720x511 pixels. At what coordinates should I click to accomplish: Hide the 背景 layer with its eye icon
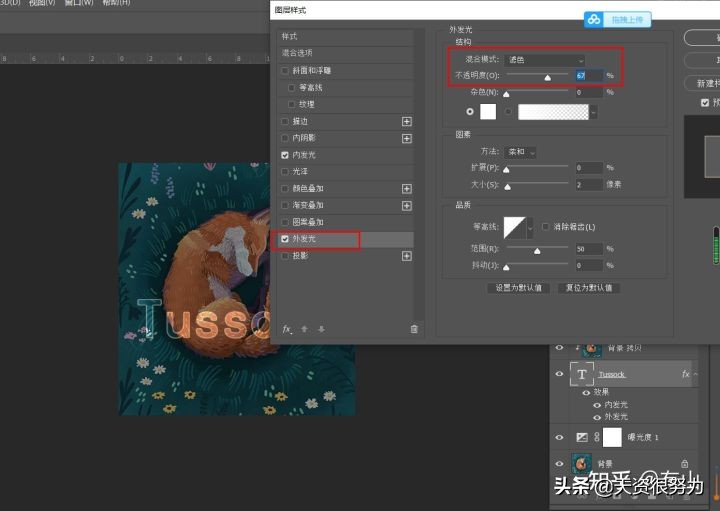coord(559,464)
